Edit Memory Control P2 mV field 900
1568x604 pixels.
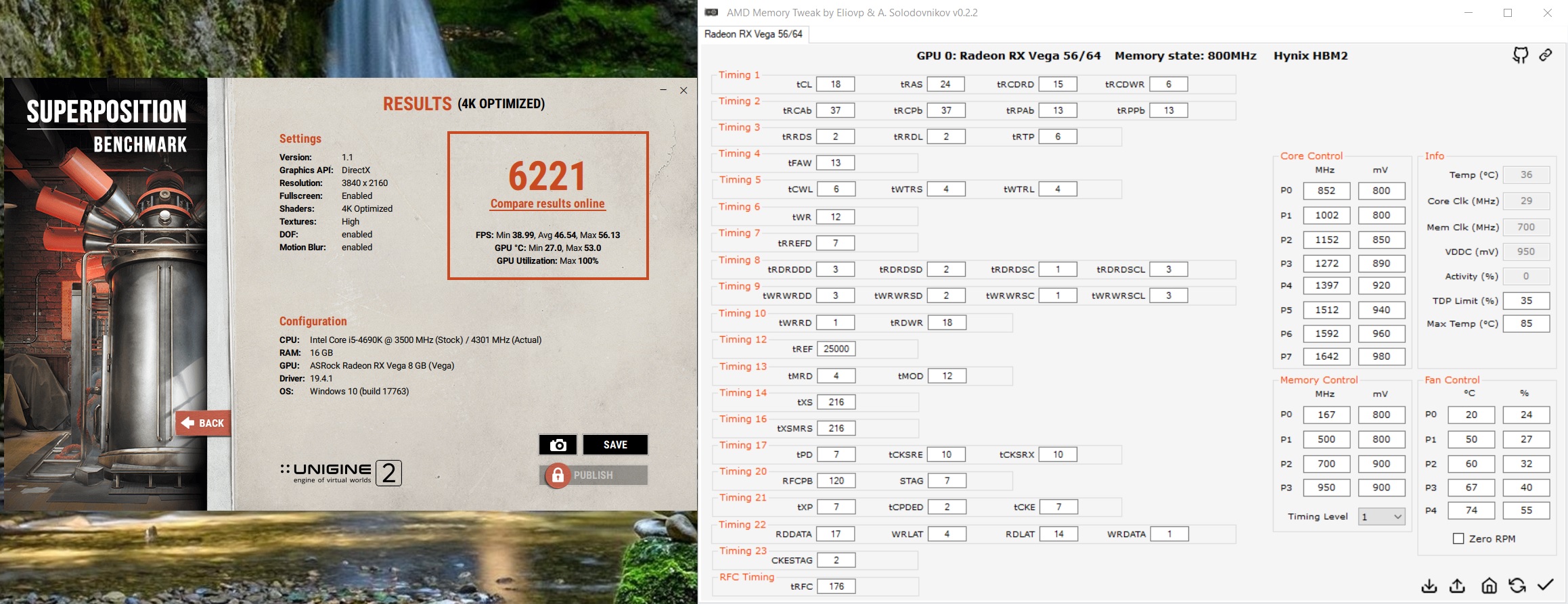pos(1381,464)
